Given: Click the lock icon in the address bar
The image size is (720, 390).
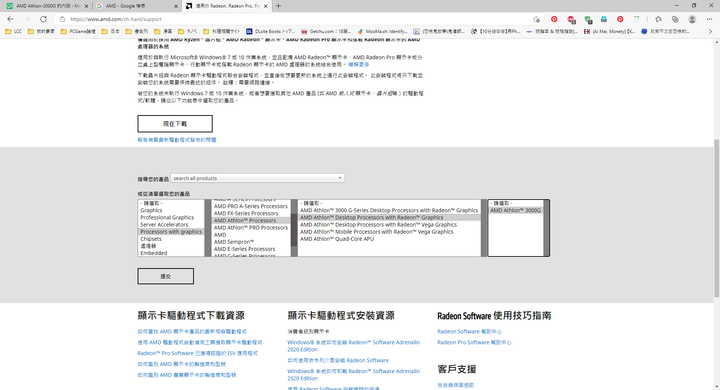Looking at the screenshot, I should tap(62, 19).
